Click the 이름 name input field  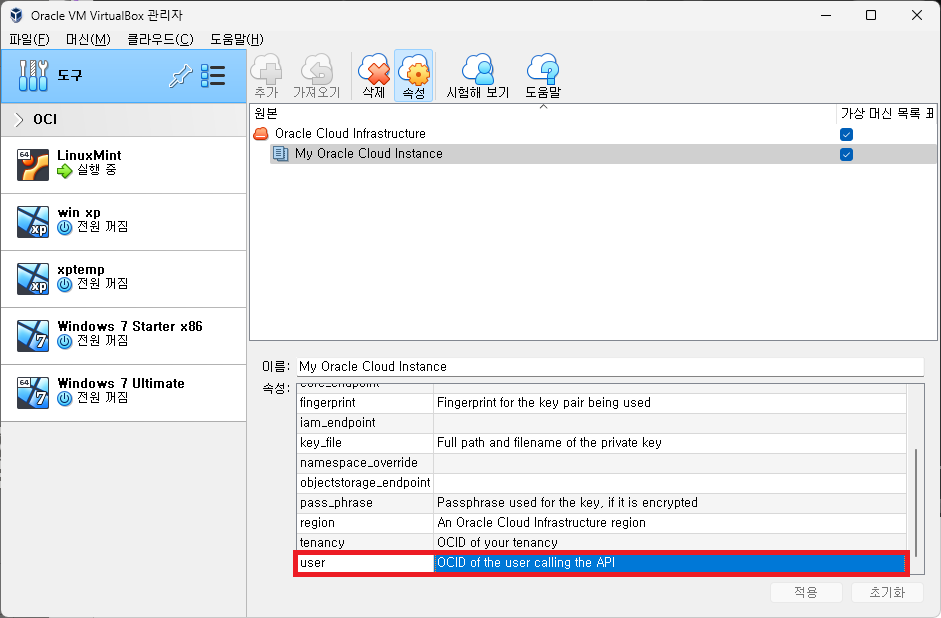pos(610,367)
